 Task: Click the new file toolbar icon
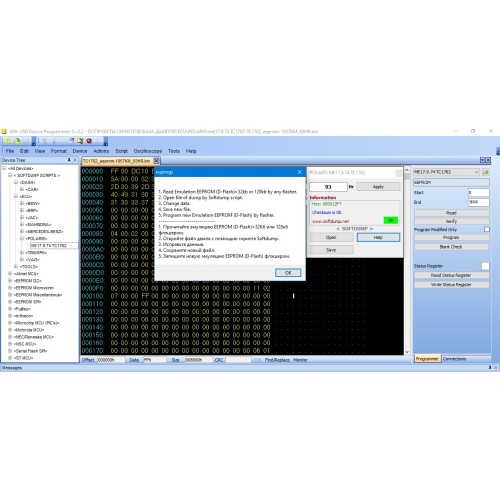pos(8,141)
